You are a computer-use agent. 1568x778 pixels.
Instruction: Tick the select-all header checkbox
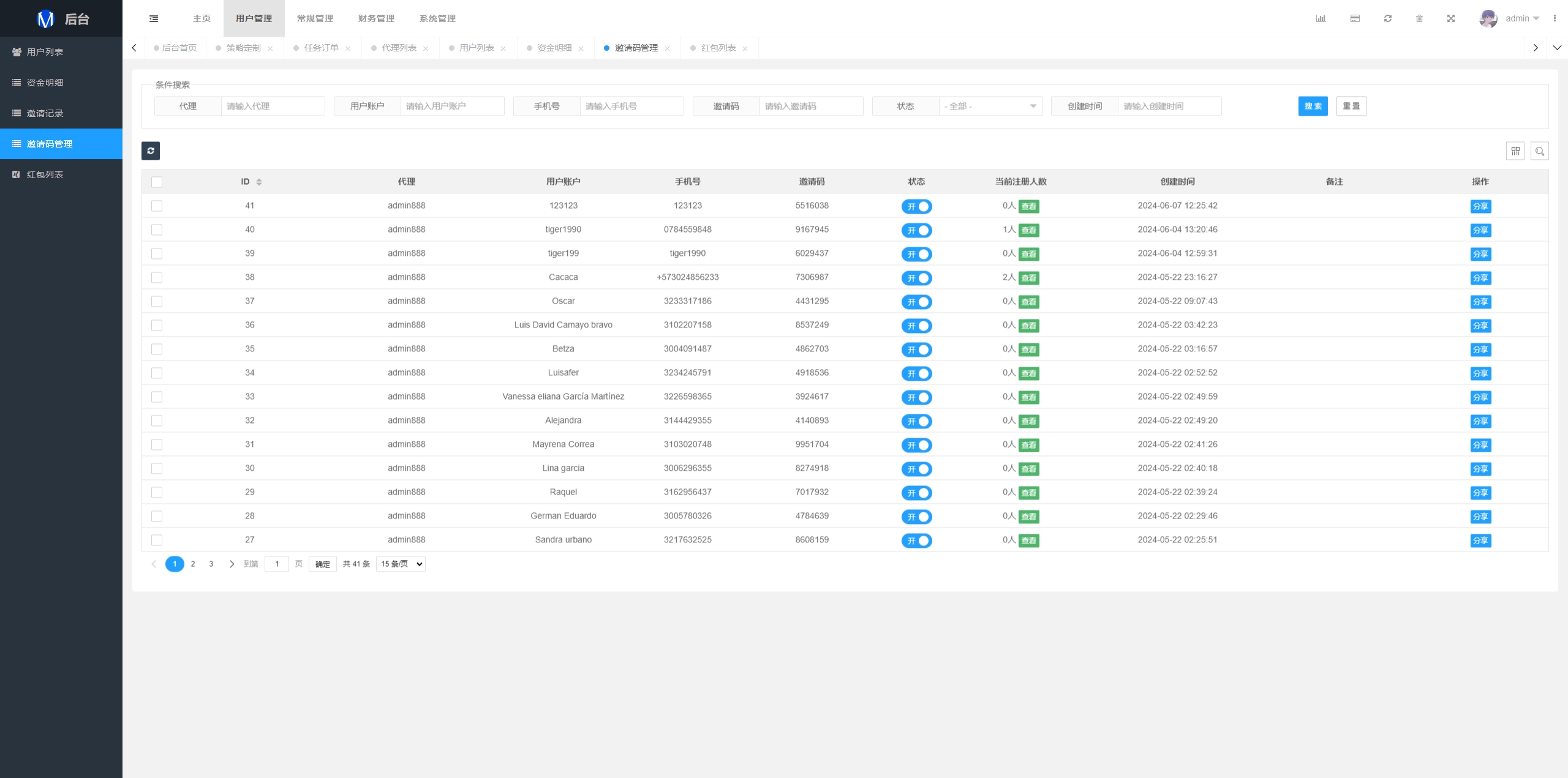pos(157,182)
